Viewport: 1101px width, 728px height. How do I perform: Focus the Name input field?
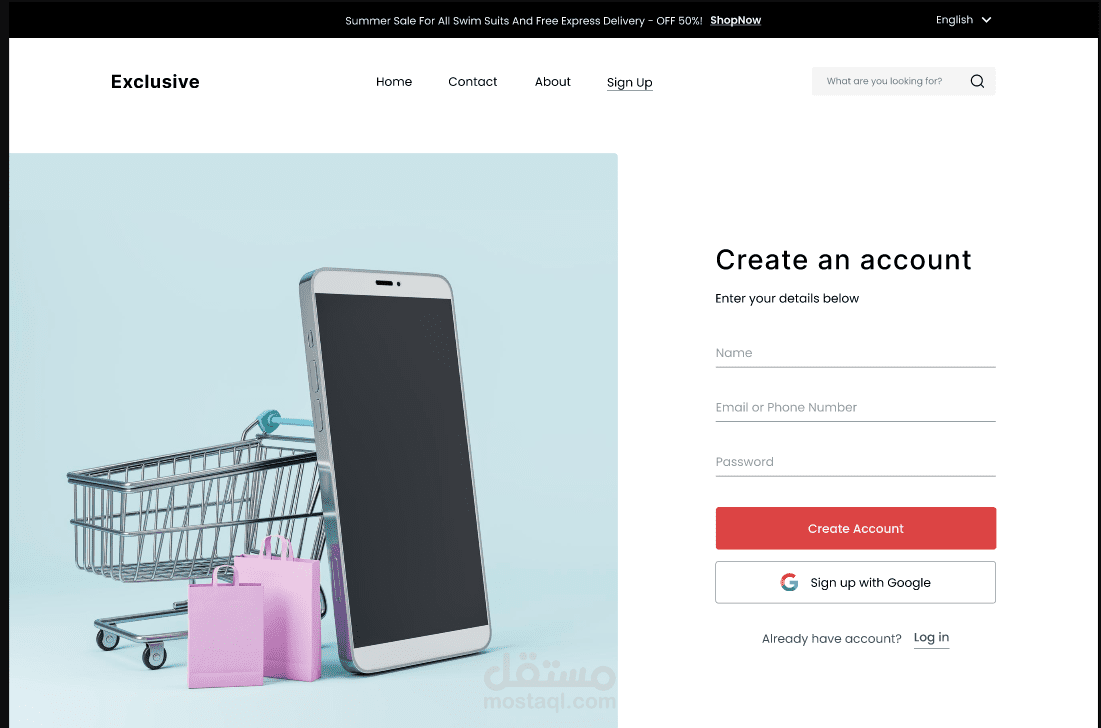pyautogui.click(x=855, y=353)
